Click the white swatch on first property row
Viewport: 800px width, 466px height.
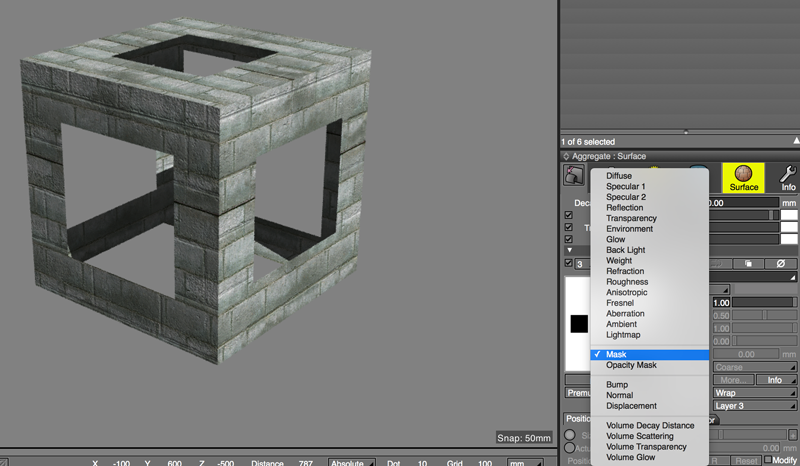coord(789,215)
